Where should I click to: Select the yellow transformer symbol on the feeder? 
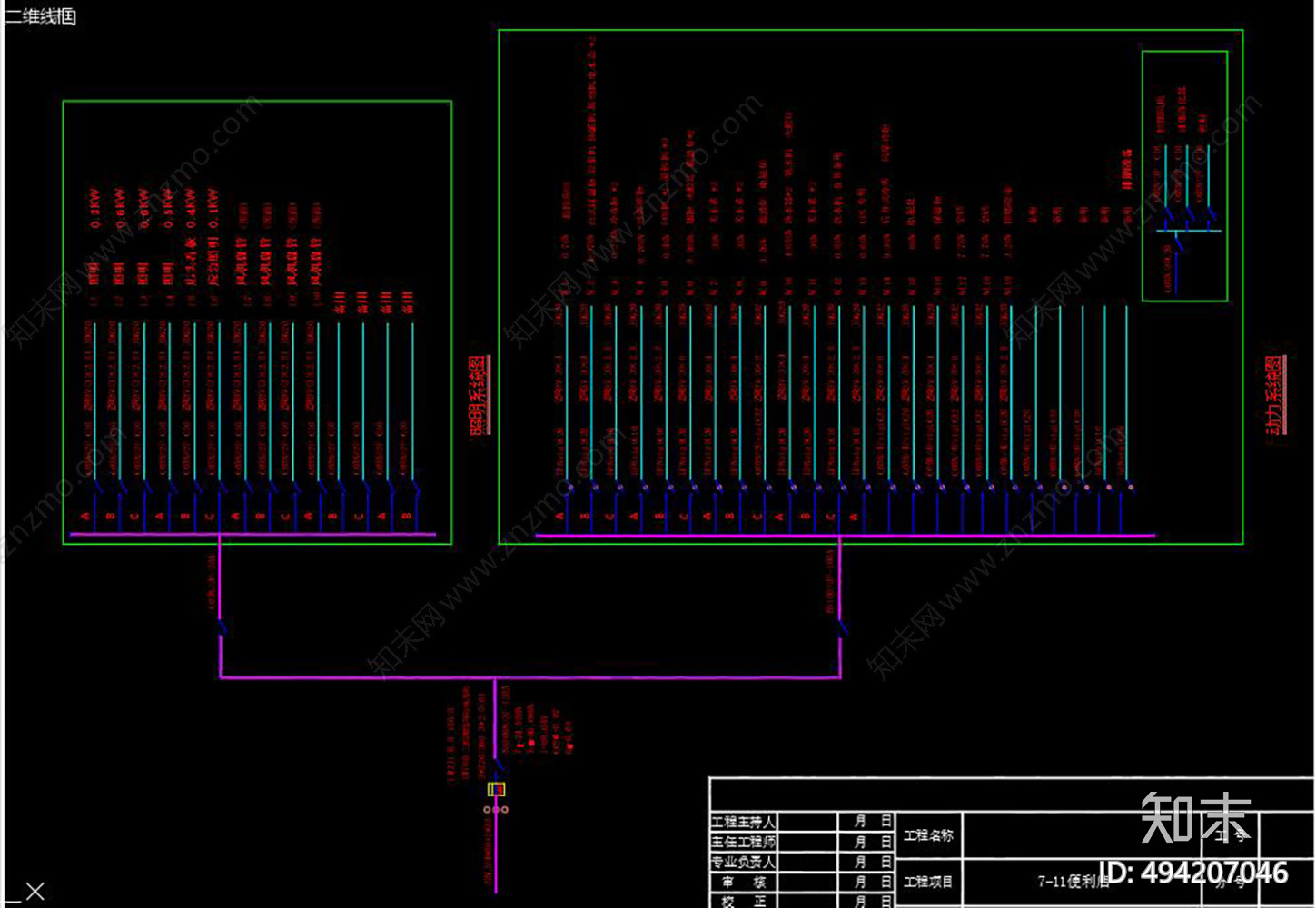click(x=496, y=789)
